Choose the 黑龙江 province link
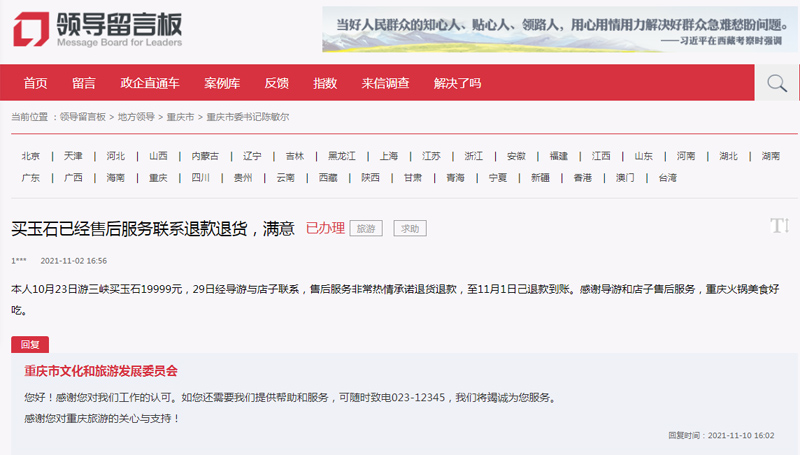This screenshot has width=800, height=455. click(x=341, y=156)
